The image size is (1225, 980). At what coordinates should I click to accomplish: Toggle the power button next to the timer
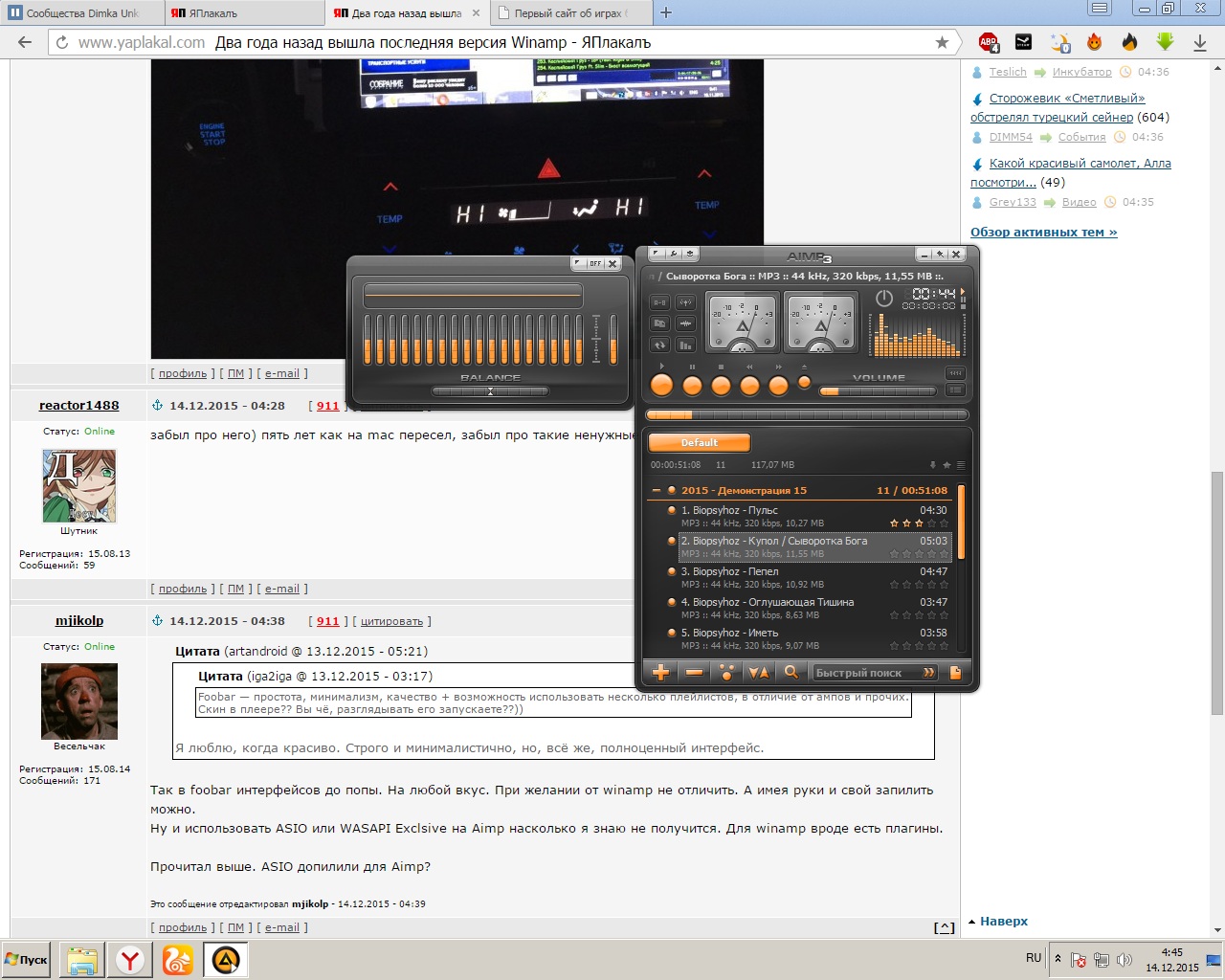(884, 299)
